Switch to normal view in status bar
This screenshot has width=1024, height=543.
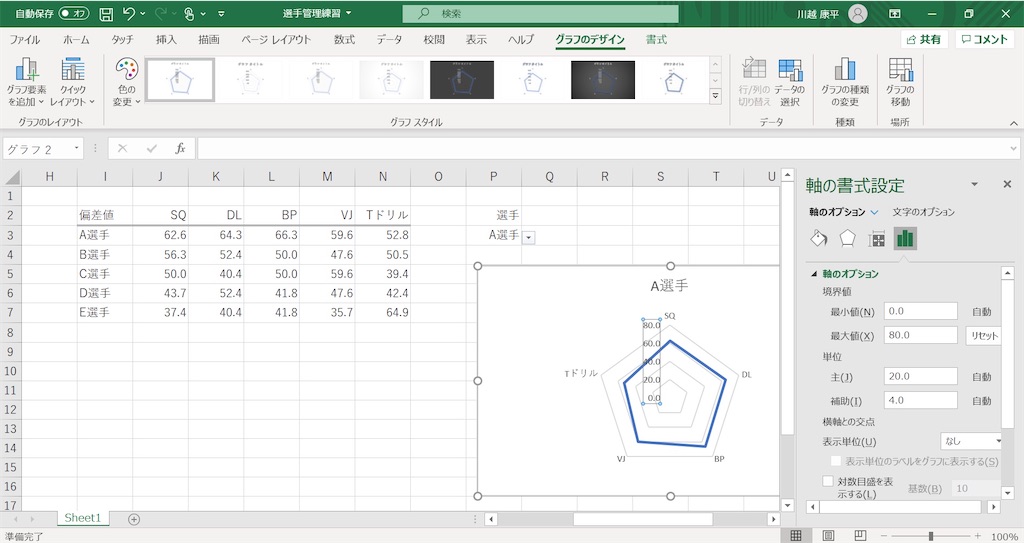pos(796,536)
